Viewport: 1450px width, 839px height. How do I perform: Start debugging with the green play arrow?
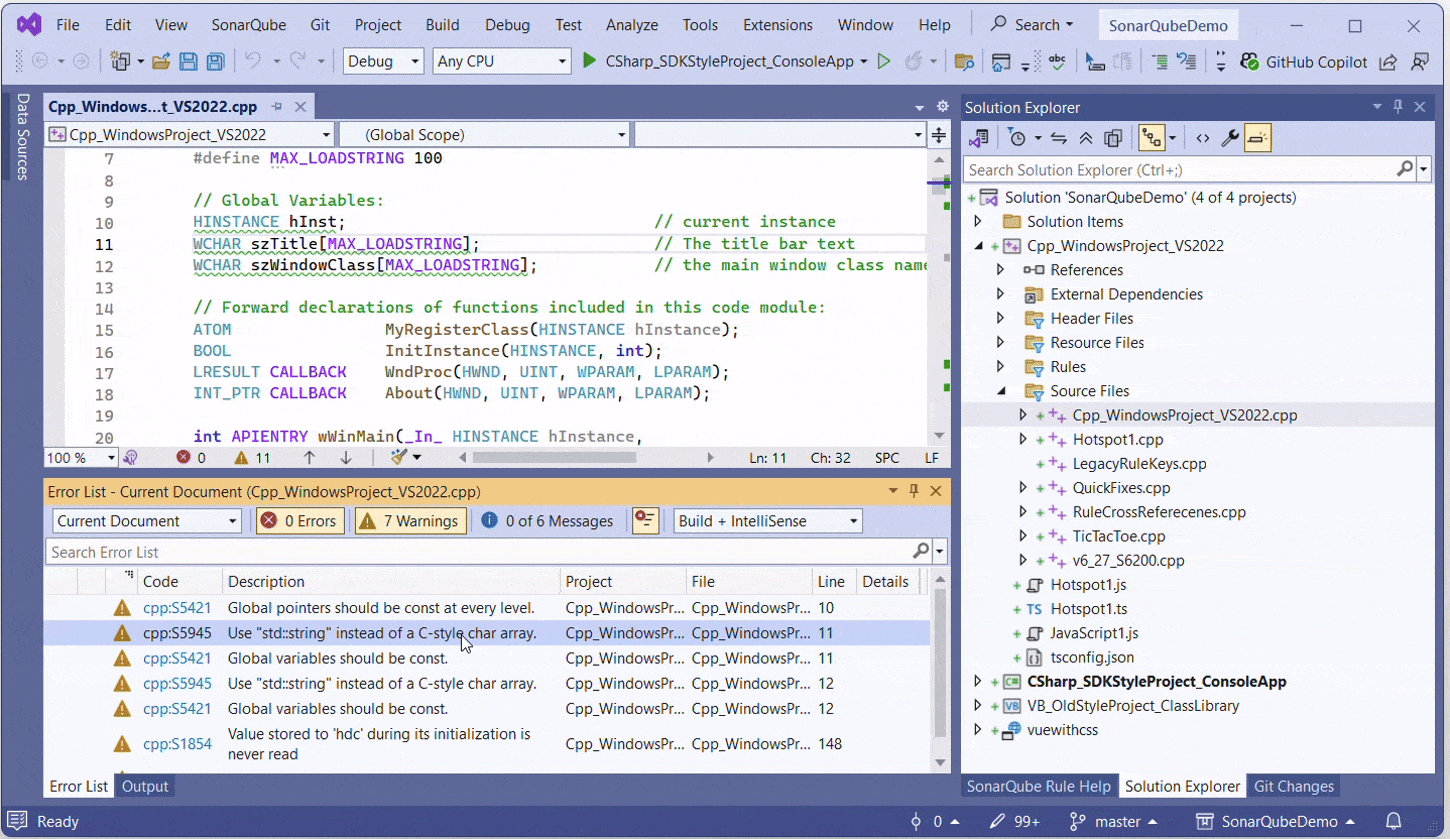click(x=590, y=62)
